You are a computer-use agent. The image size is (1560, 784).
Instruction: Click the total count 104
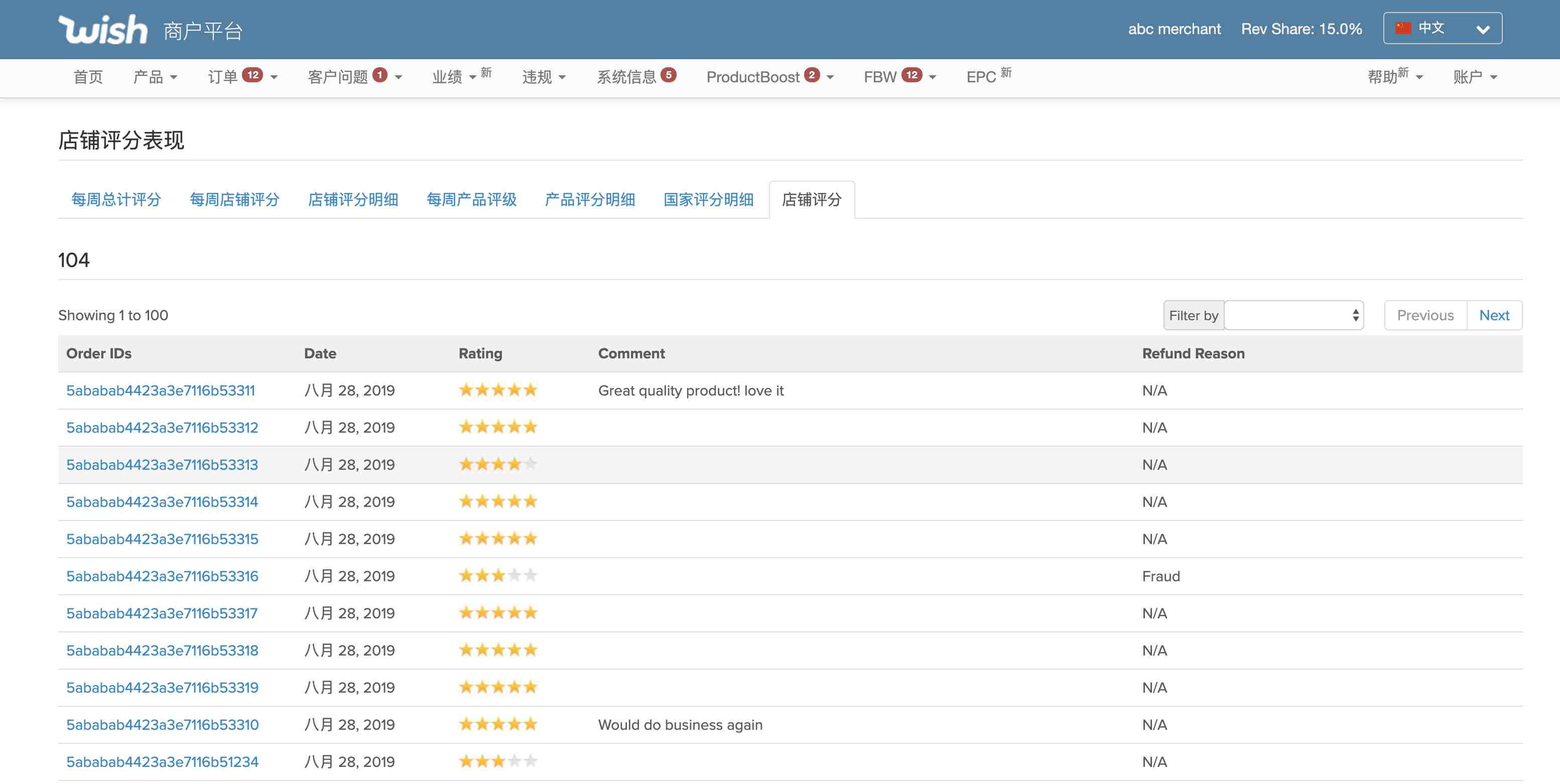pos(74,259)
